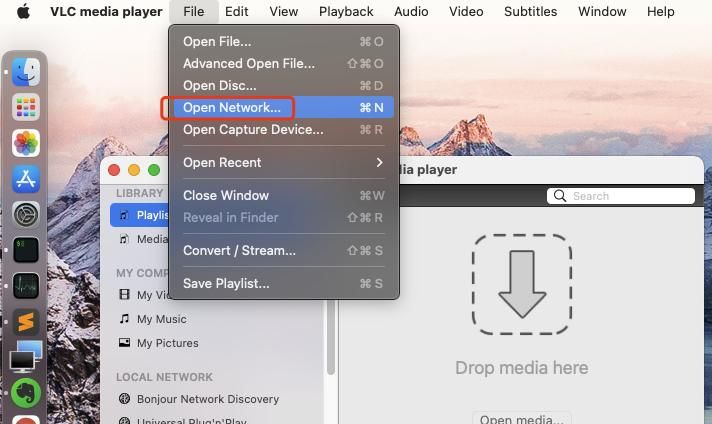Click in the playlist Search field
The height and width of the screenshot is (424, 712).
(621, 196)
